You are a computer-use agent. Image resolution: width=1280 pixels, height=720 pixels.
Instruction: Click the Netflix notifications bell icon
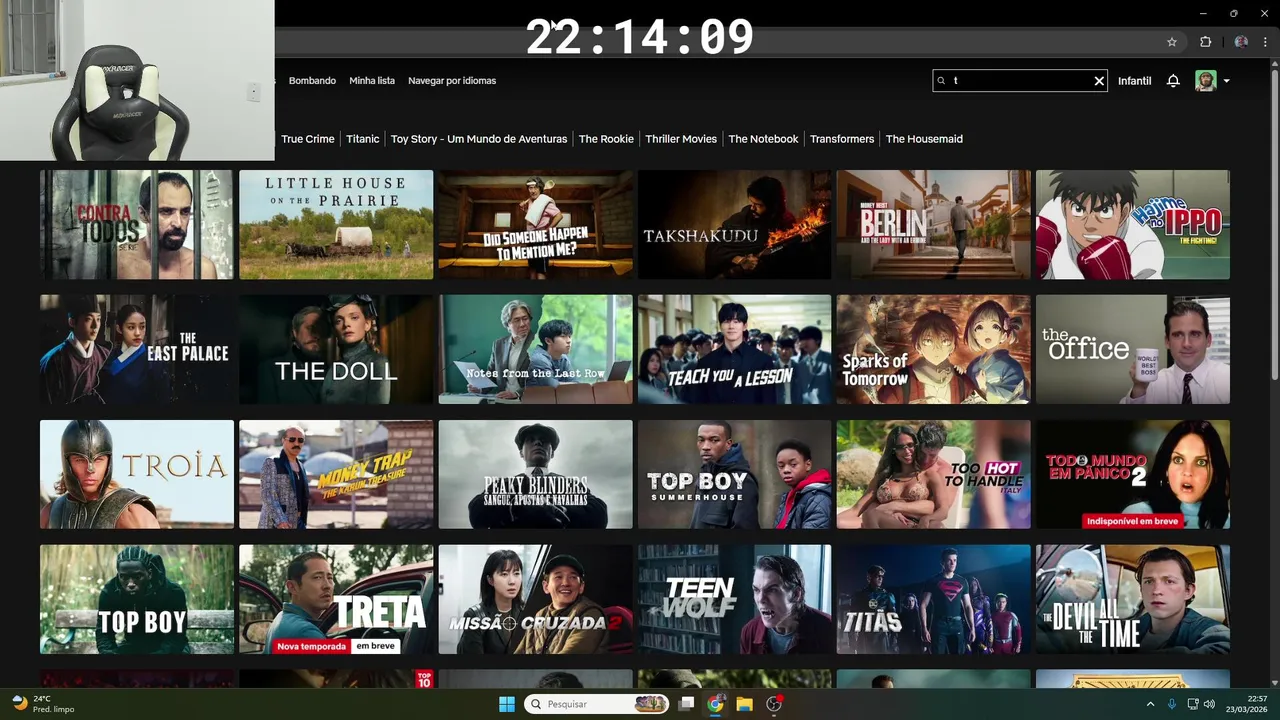tap(1173, 81)
